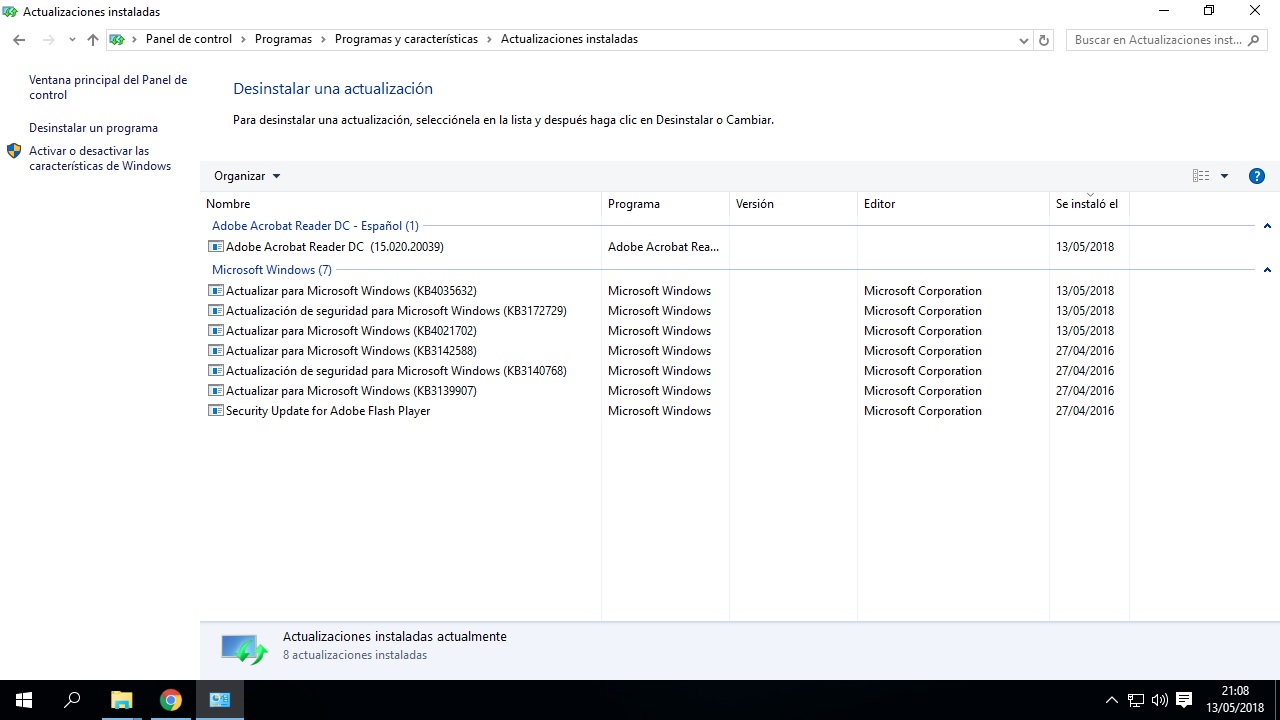1280x720 pixels.
Task: Sort by Se instaló el column header
Action: (1089, 204)
